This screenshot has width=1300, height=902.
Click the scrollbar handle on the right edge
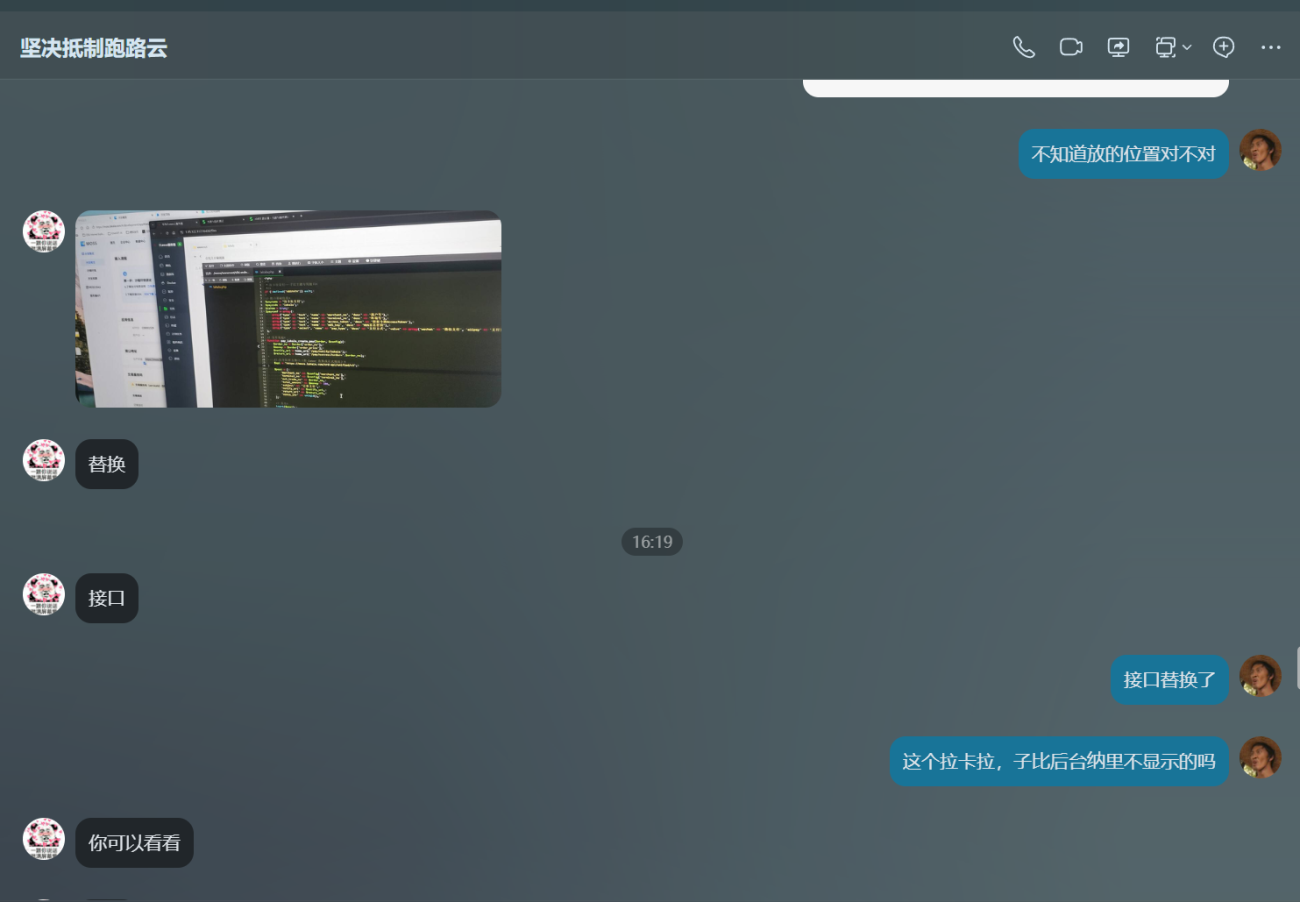(x=1297, y=668)
